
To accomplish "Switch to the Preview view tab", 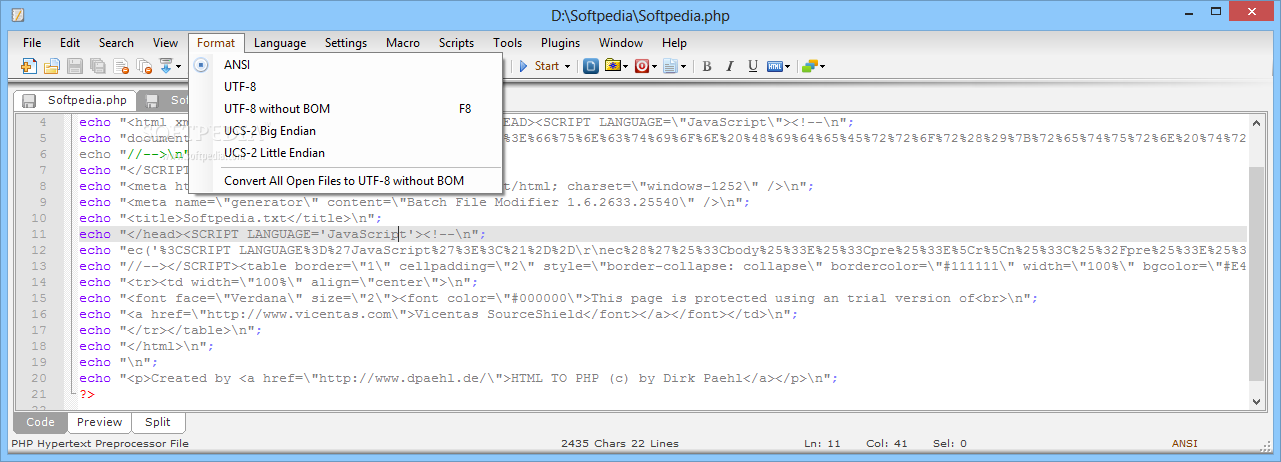I will coord(100,422).
